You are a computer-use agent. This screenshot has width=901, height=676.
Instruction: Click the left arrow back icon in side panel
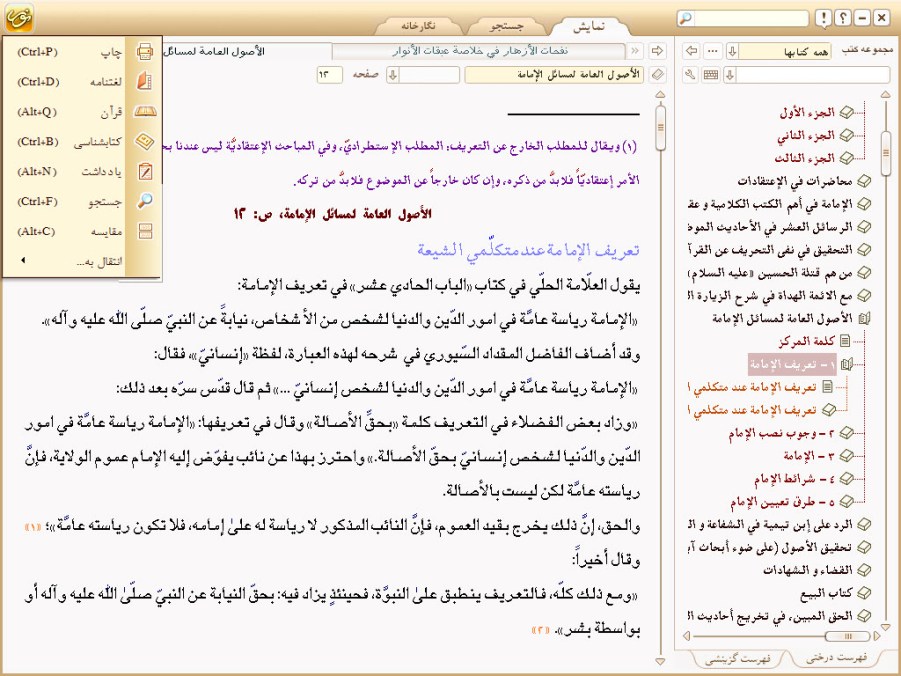coord(692,51)
